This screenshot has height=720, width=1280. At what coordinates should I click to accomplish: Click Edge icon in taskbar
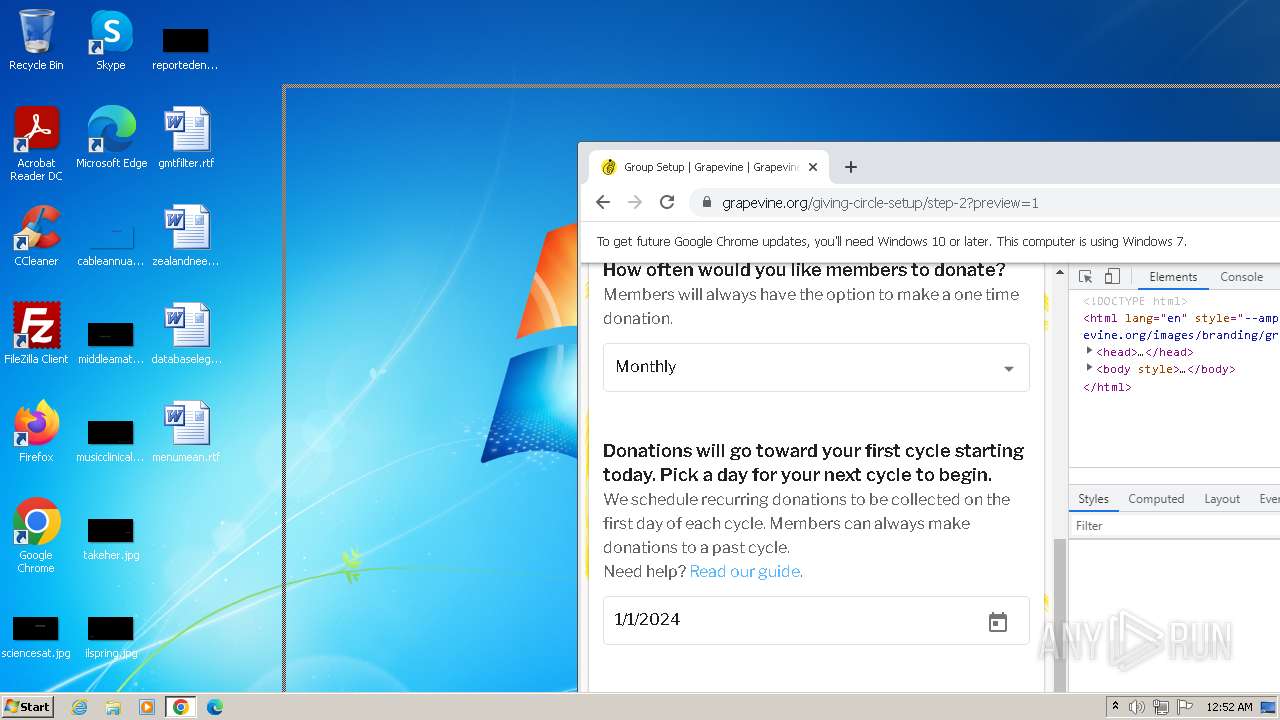coord(215,707)
